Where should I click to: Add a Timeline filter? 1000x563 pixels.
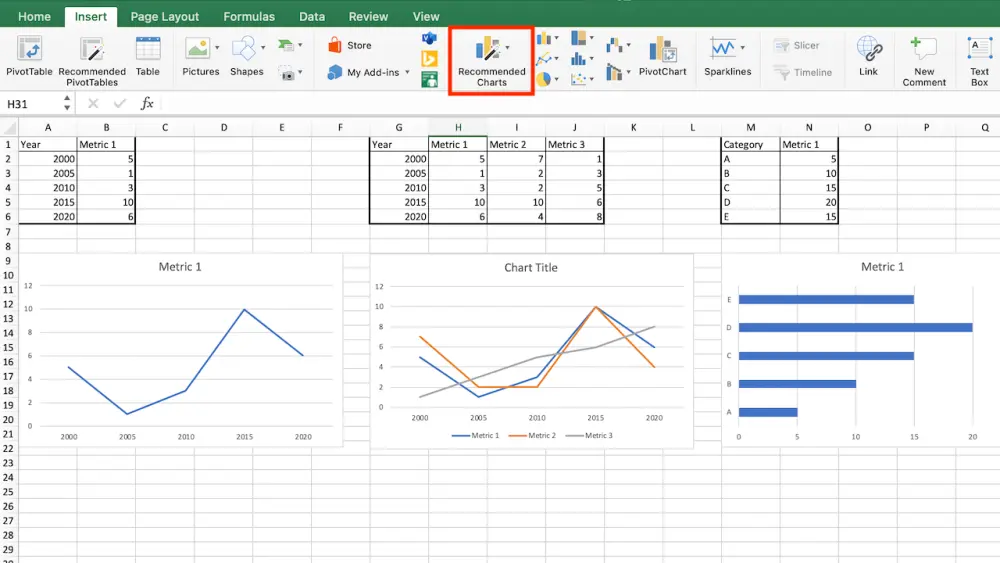[x=802, y=72]
